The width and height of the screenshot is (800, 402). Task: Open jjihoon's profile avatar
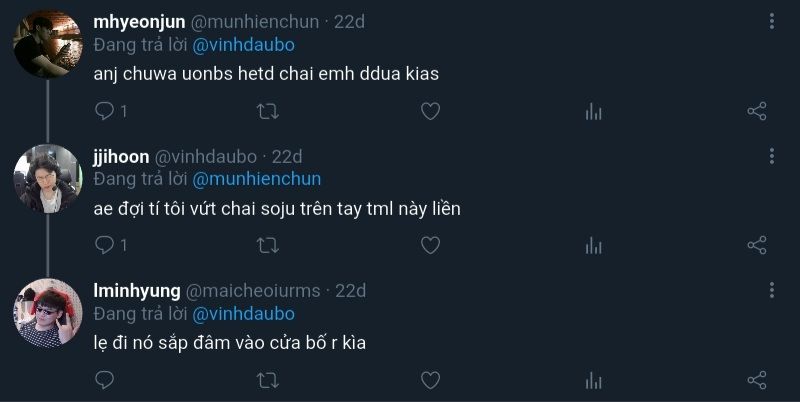[47, 178]
